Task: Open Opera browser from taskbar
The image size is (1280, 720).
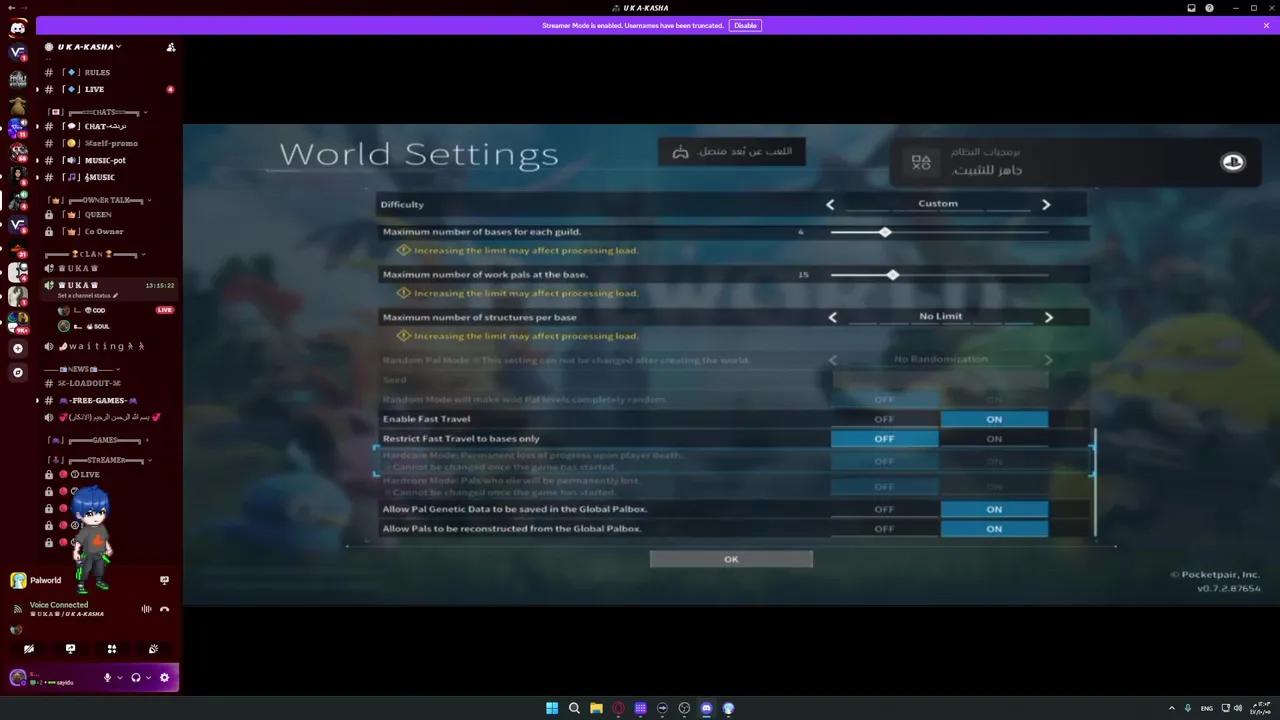Action: pyautogui.click(x=618, y=708)
